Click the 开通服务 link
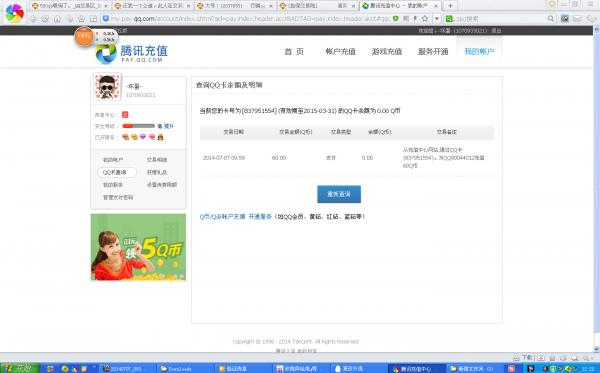The height and width of the screenshot is (373, 600). pyautogui.click(x=260, y=217)
